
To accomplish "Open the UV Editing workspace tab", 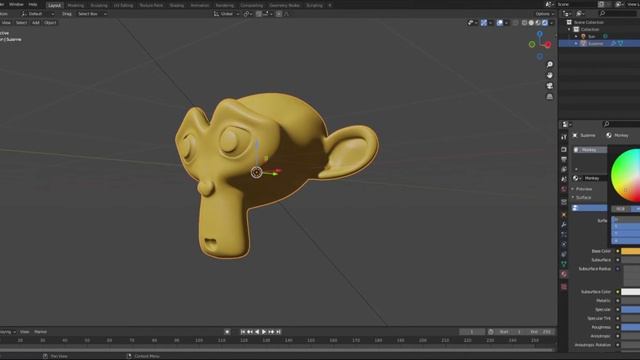I will pyautogui.click(x=123, y=5).
